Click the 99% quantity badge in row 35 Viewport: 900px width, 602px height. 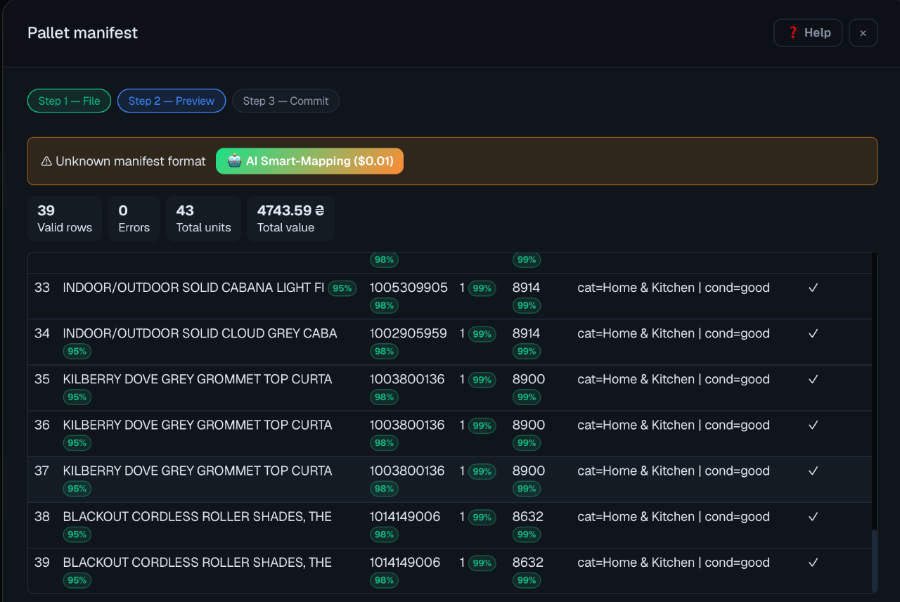[x=482, y=380]
